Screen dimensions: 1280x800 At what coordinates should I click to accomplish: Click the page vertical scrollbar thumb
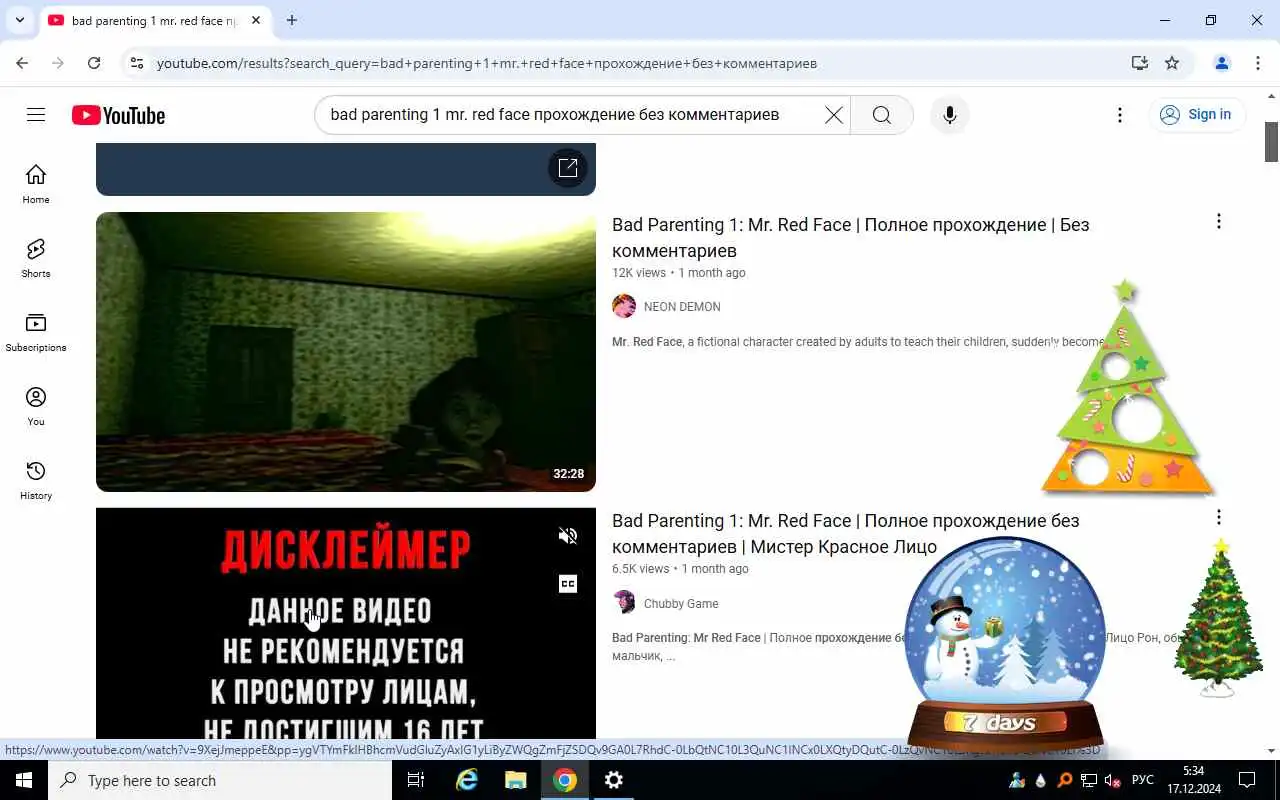click(1272, 142)
